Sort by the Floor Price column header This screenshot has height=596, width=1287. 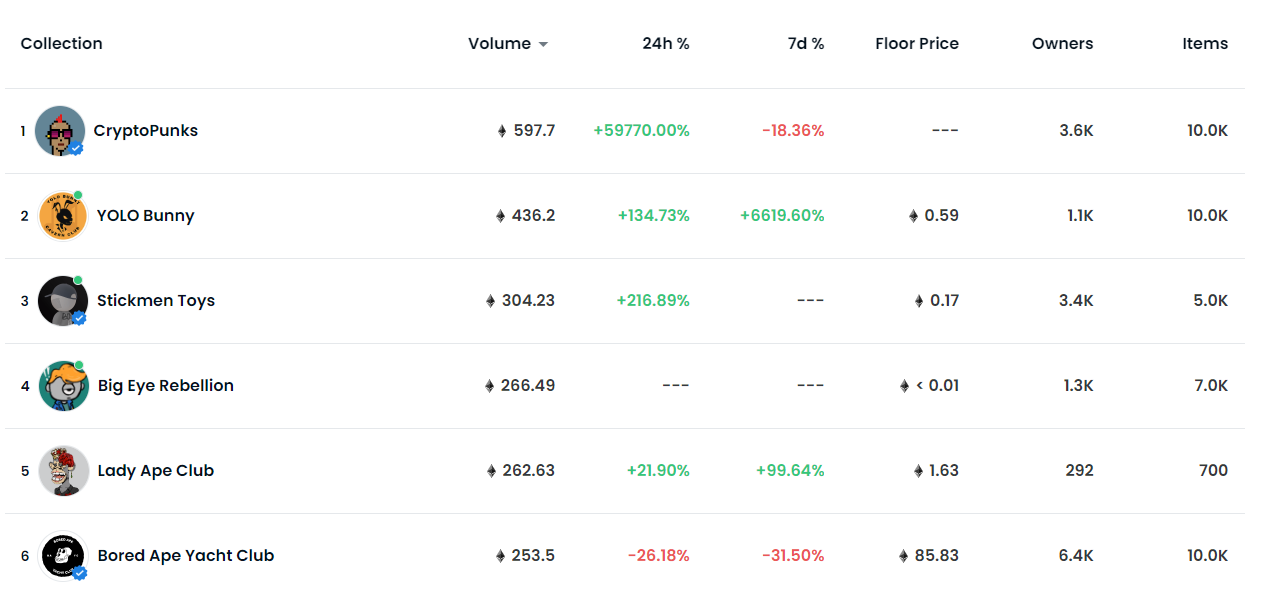point(917,44)
